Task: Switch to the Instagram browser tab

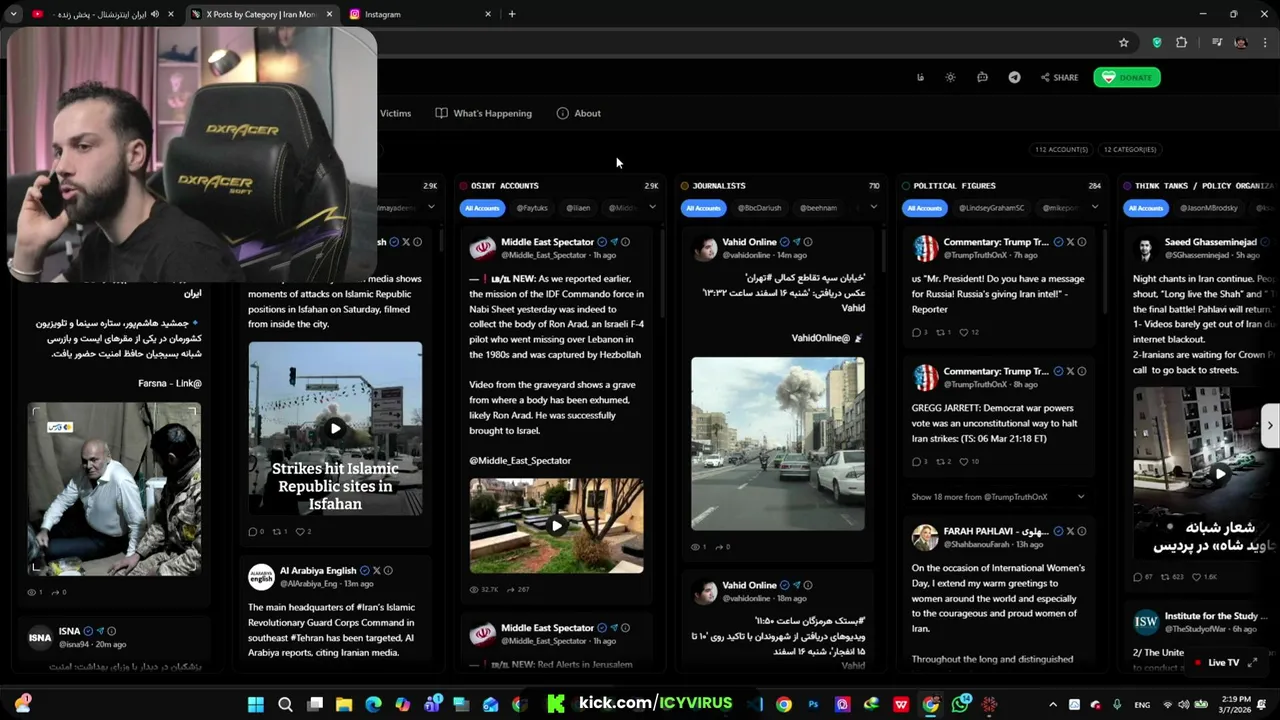Action: tap(420, 14)
